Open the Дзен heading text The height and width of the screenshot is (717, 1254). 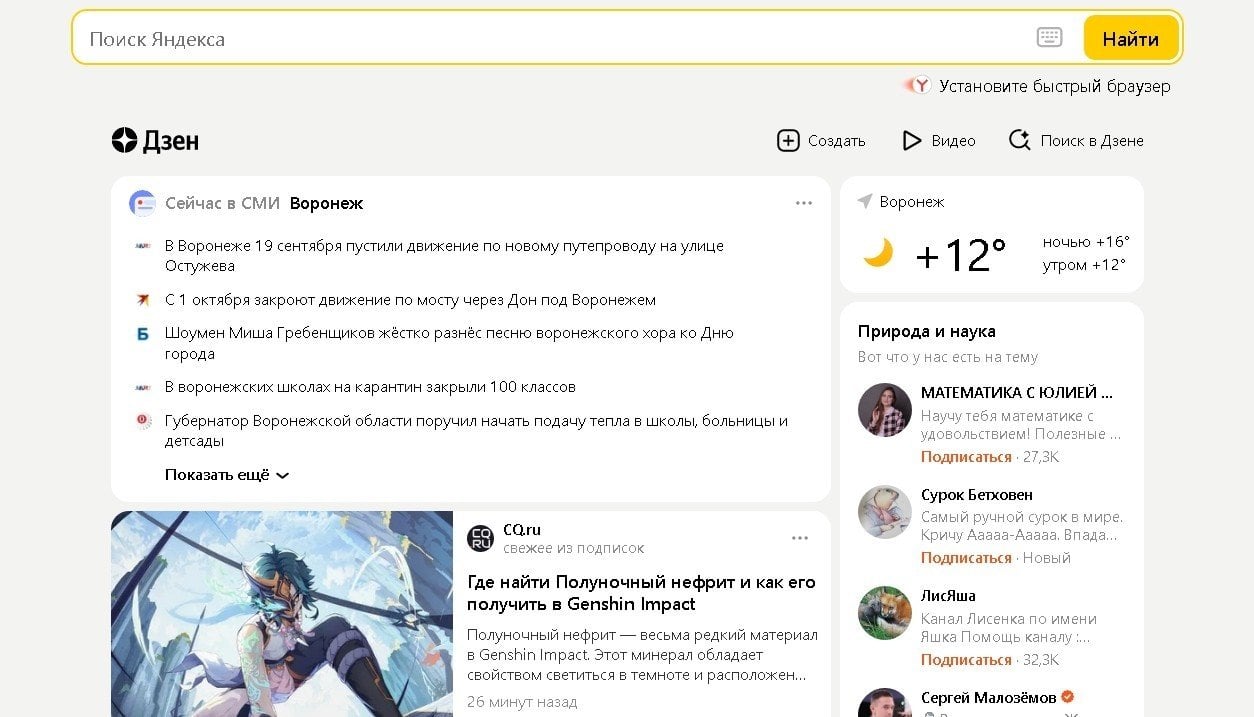(x=171, y=141)
